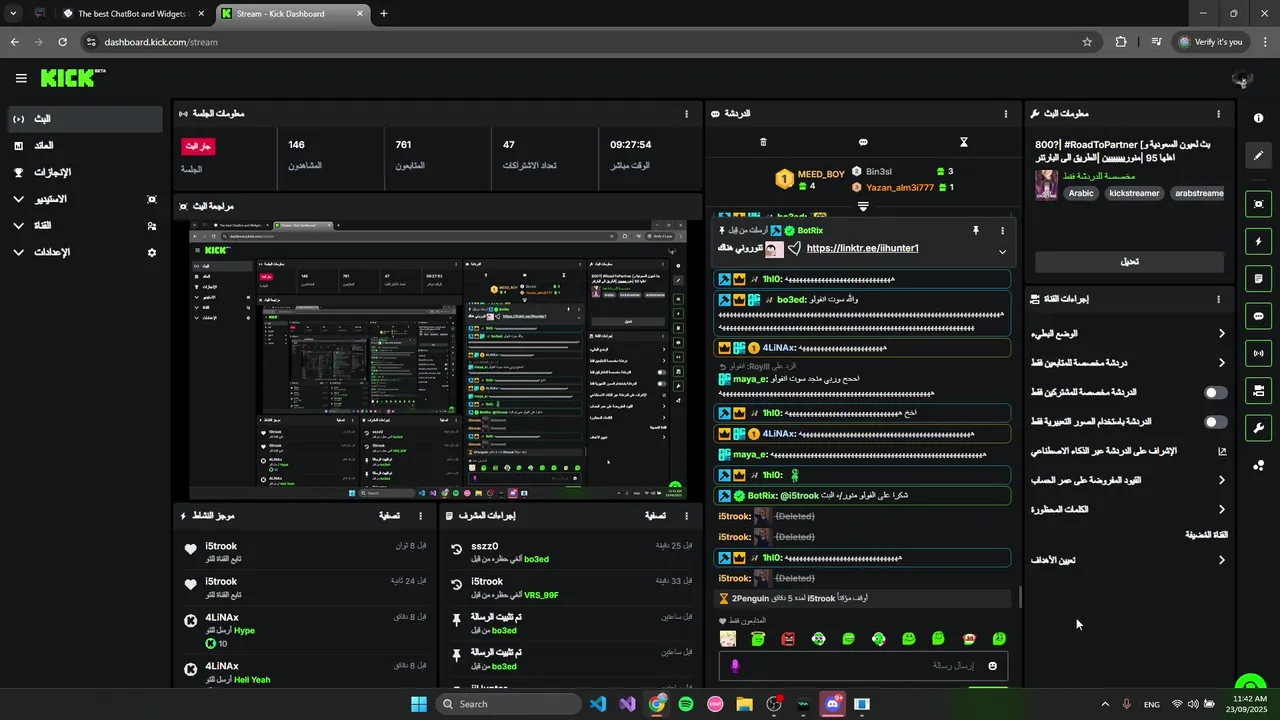This screenshot has width=1280, height=720.
Task: Toggle stream preview widget icon in right sidebar
Action: click(1258, 204)
